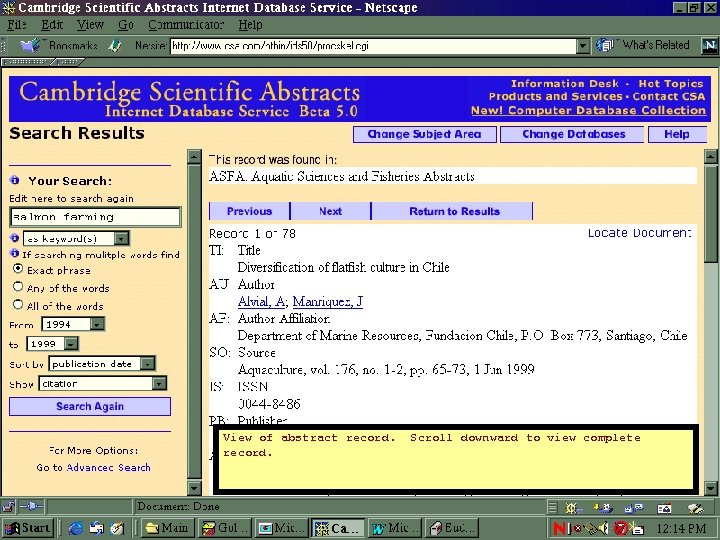Viewport: 720px width, 540px height.
Task: Open the Go menu
Action: (126, 24)
